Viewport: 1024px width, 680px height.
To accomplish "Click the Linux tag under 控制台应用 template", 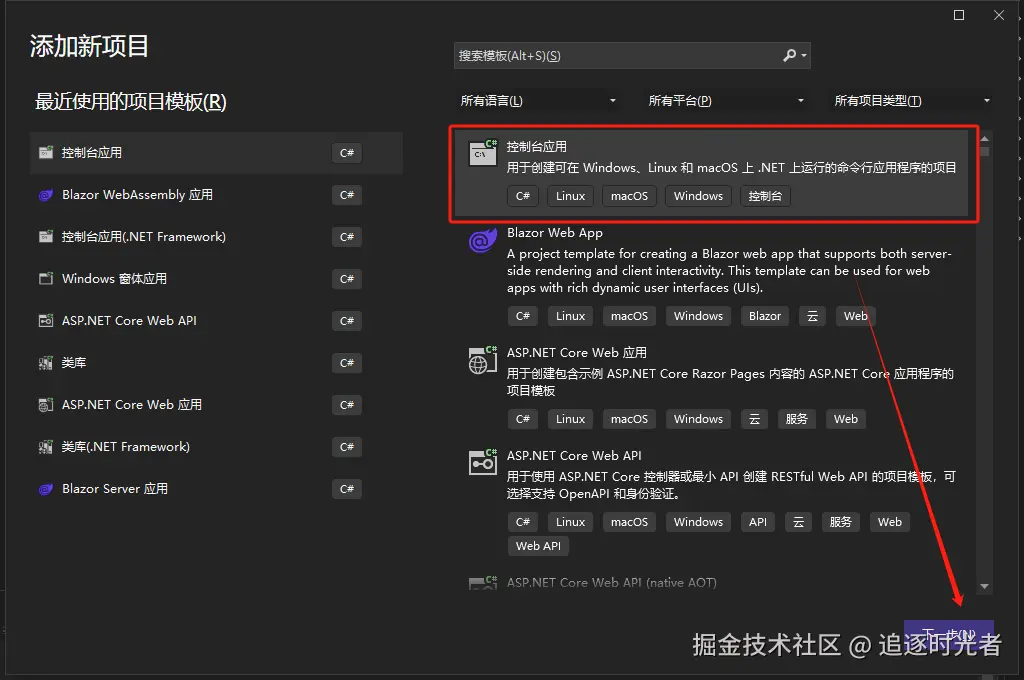I will [571, 196].
